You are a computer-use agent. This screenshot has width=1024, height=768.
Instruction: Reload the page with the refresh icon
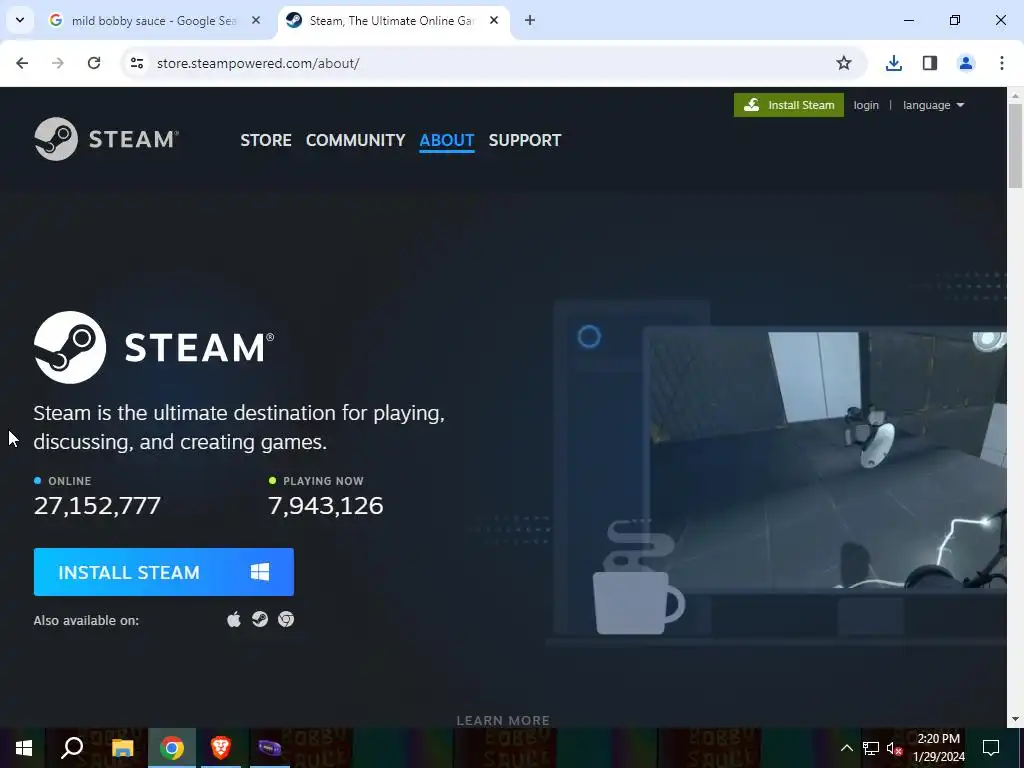[94, 63]
